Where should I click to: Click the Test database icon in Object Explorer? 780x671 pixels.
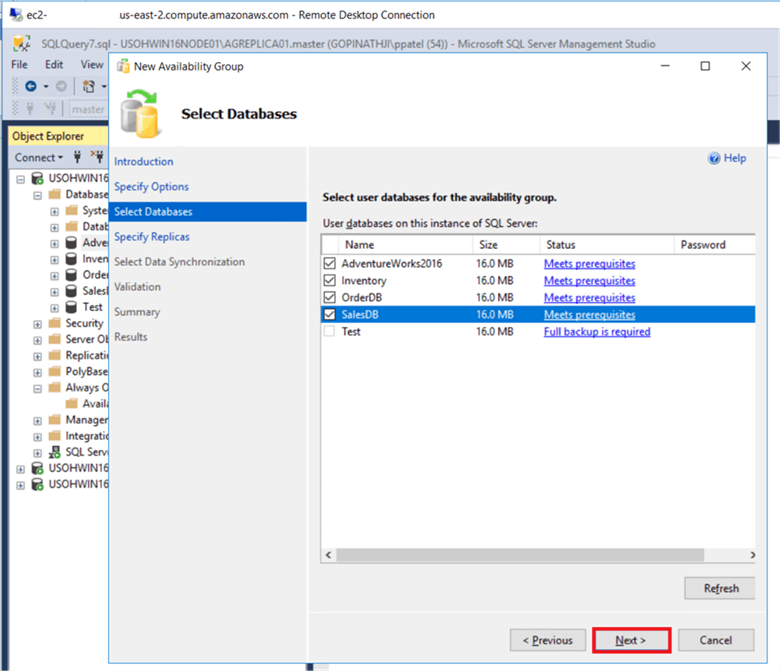(71, 307)
